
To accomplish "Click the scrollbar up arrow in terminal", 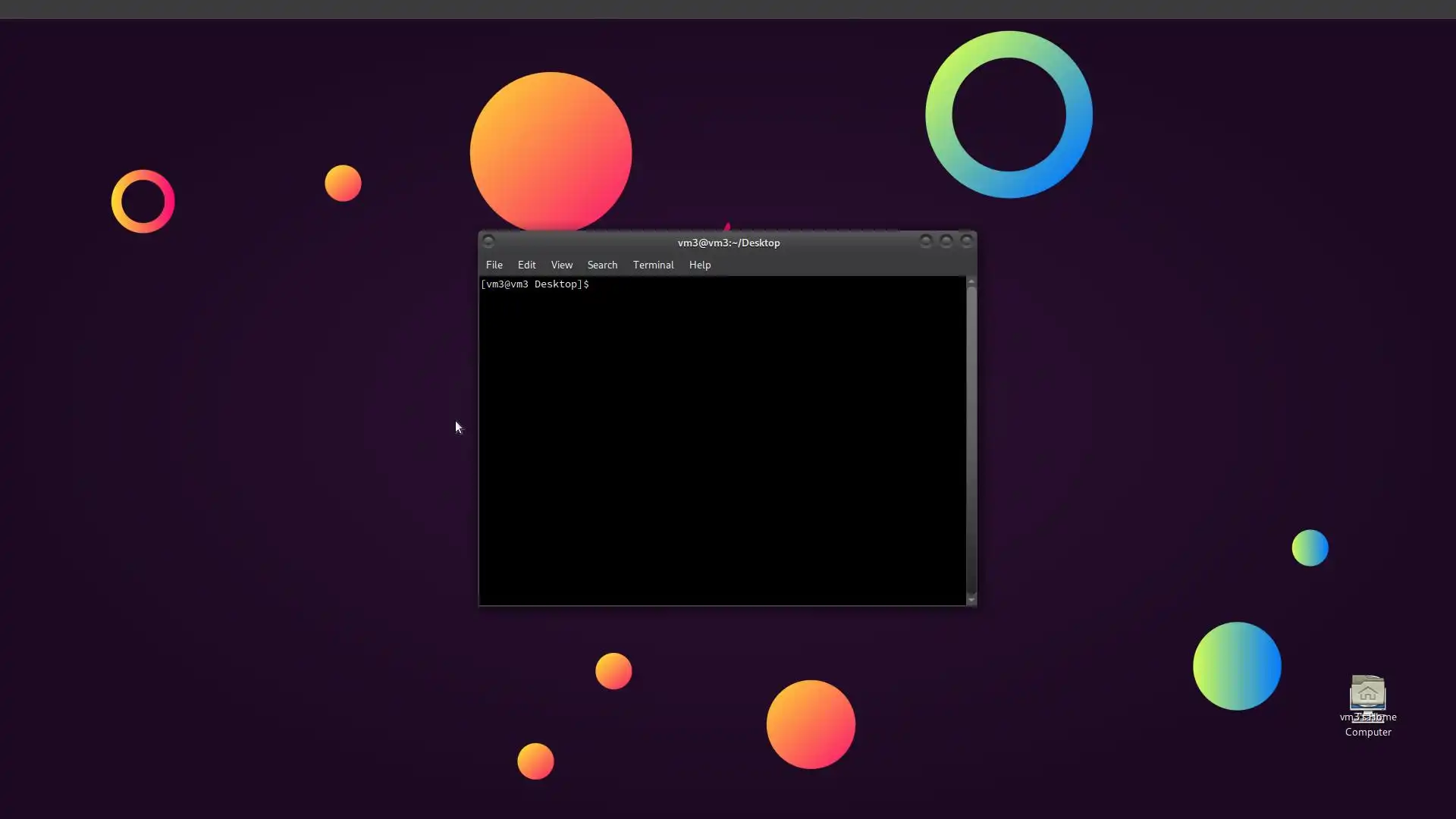I will (x=971, y=282).
